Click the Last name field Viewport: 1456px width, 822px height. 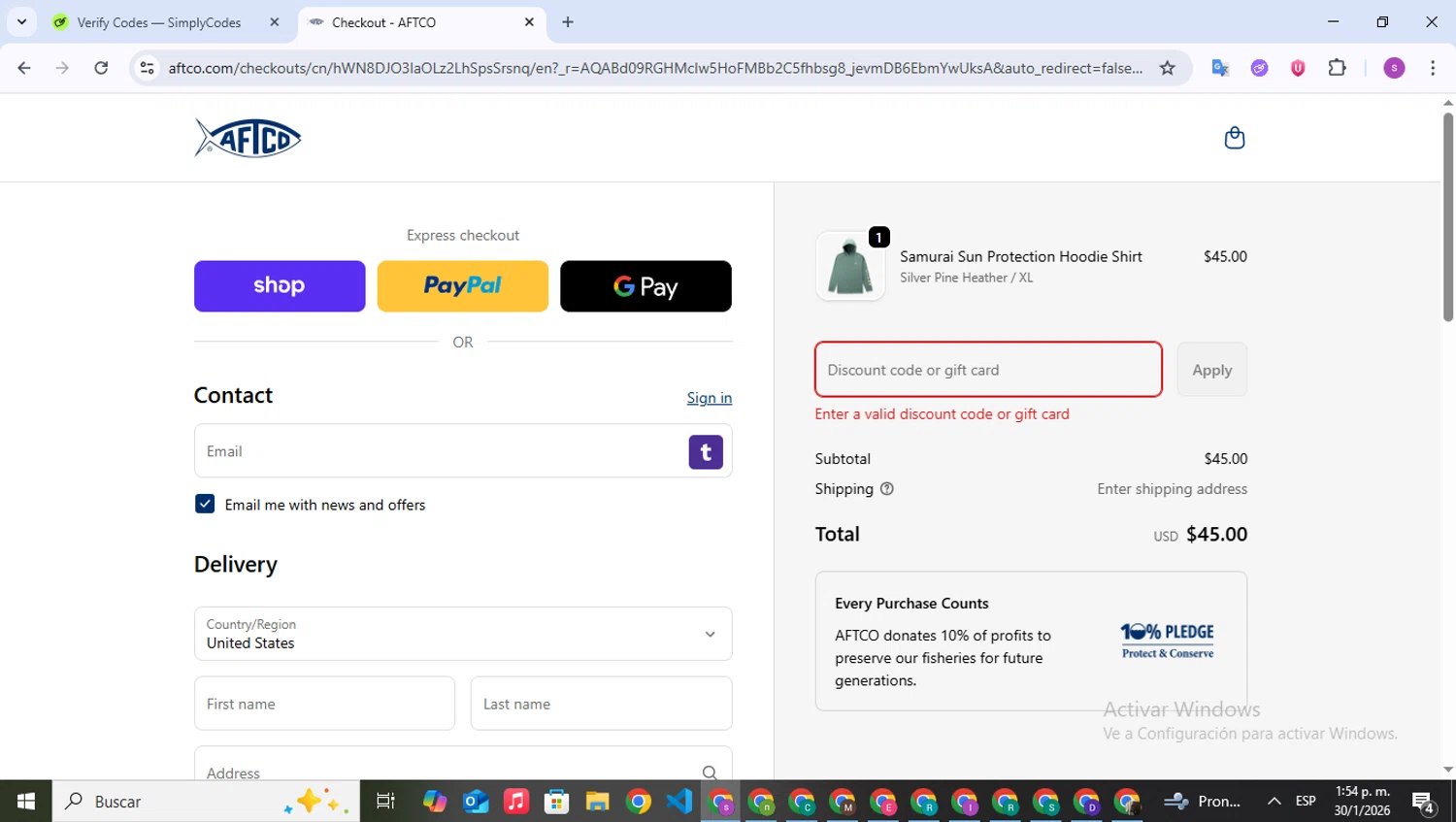pos(601,704)
